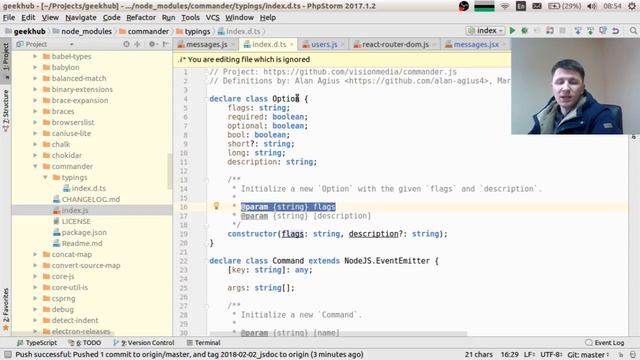The height and width of the screenshot is (360, 640).
Task: Expand the concat-map folder
Action: pyautogui.click(x=36, y=254)
